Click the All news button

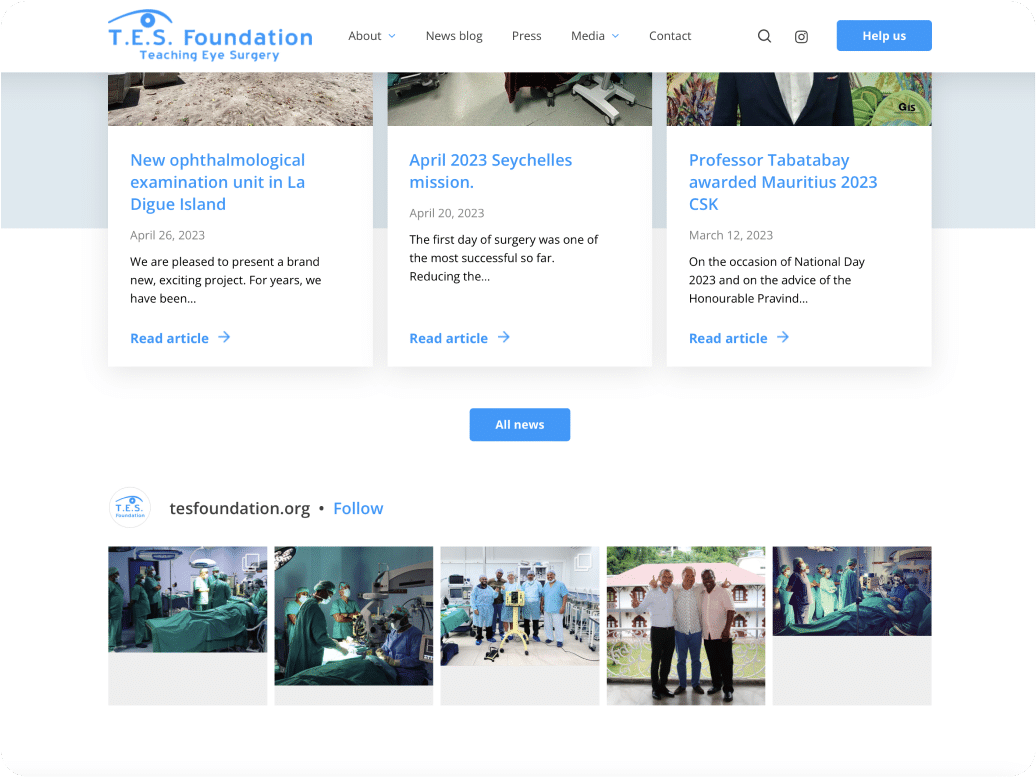[x=520, y=424]
